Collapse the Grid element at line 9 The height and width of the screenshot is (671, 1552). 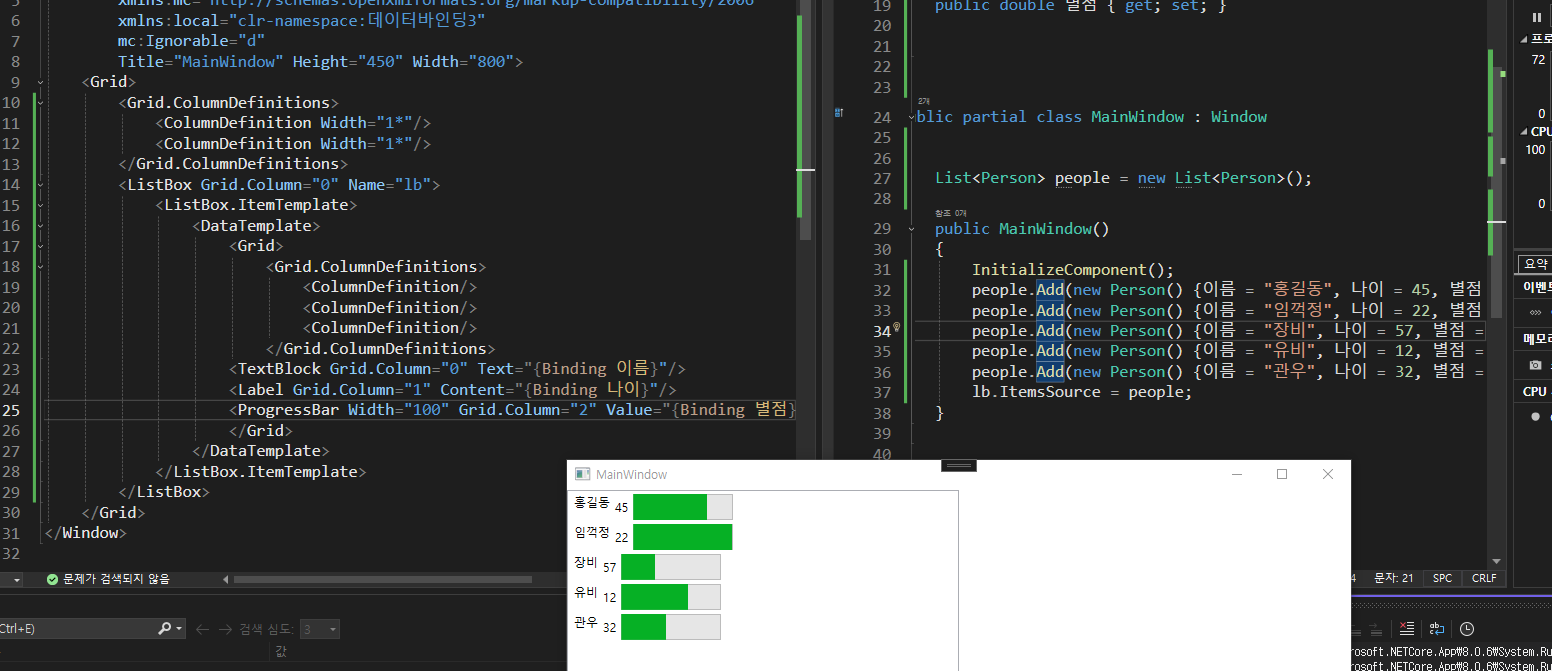pos(40,81)
